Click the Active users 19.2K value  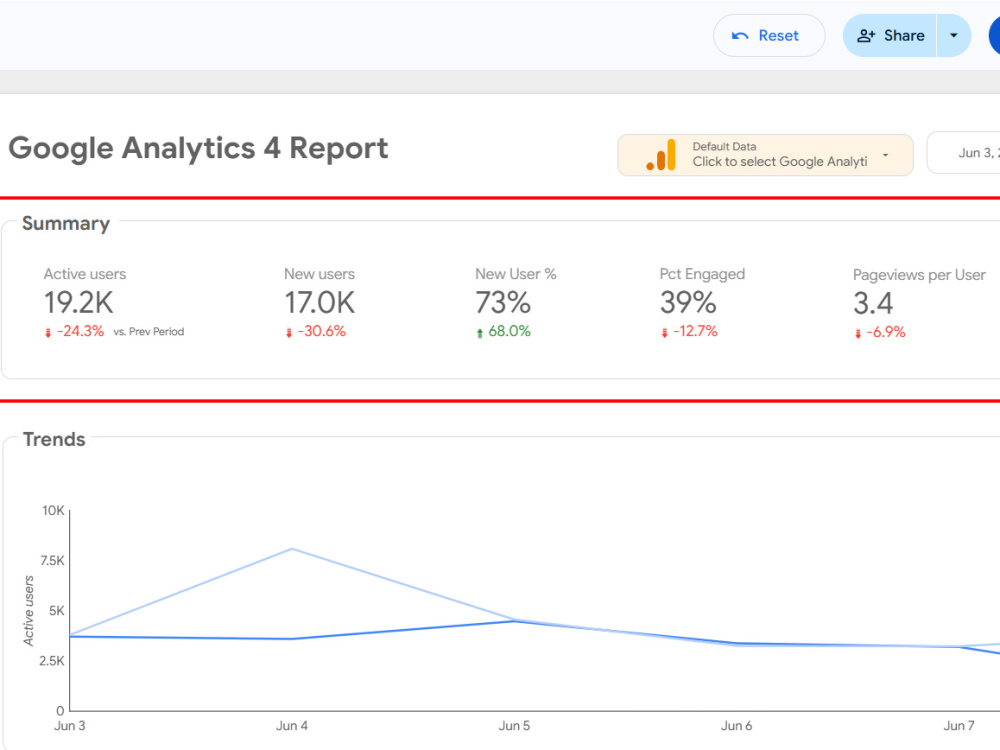coord(78,302)
